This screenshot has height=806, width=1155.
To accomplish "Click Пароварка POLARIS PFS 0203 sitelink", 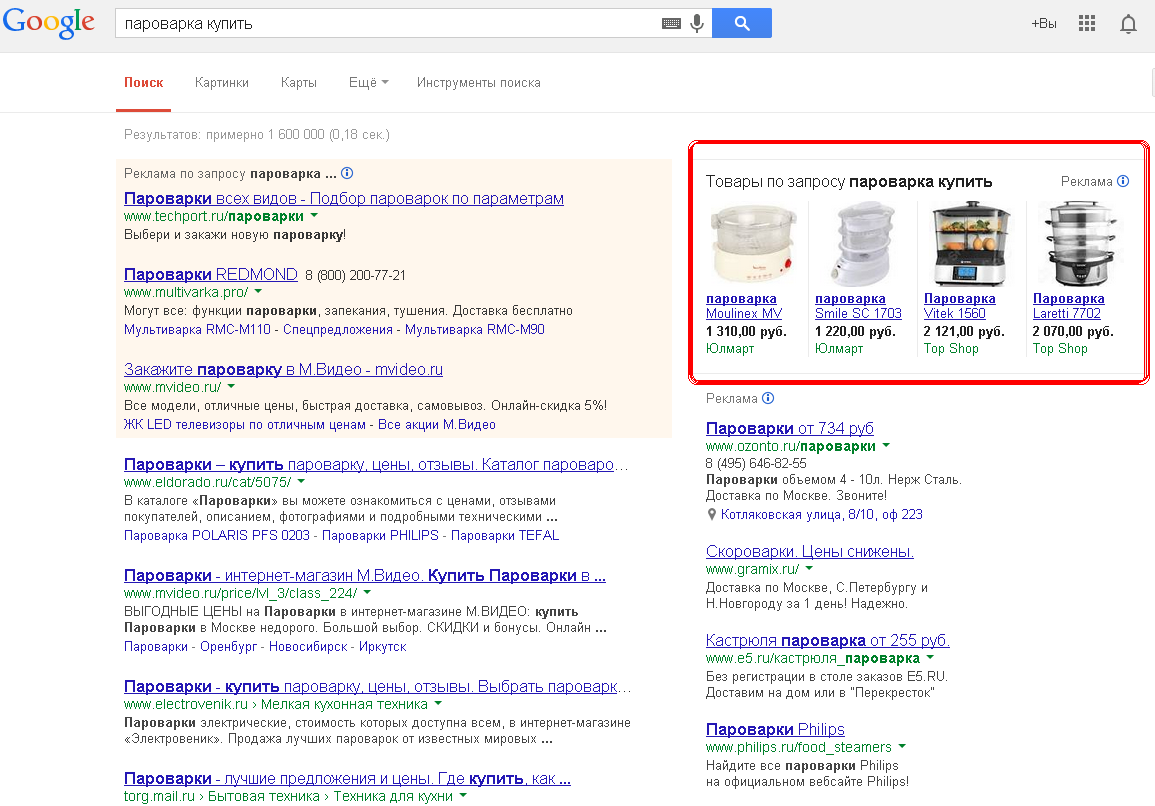I will pos(217,536).
